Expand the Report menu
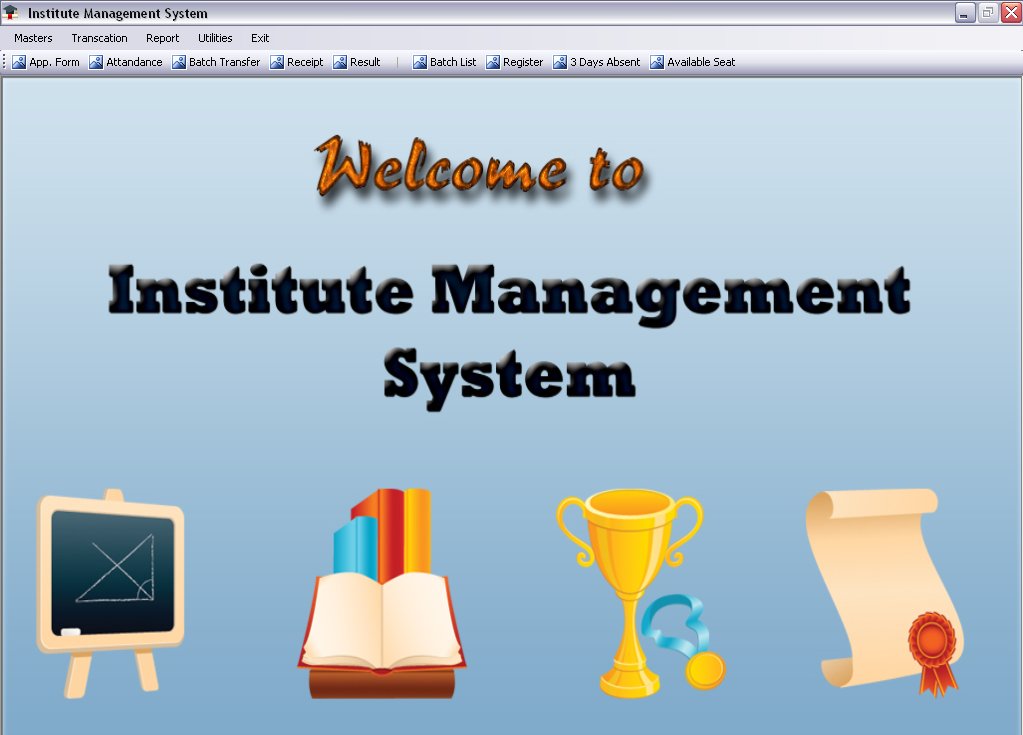The width and height of the screenshot is (1023, 735). (x=162, y=38)
